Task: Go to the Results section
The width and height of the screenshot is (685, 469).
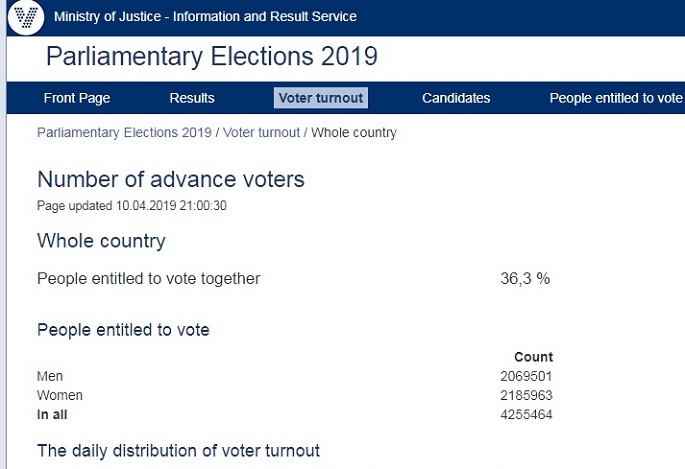Action: 192,98
